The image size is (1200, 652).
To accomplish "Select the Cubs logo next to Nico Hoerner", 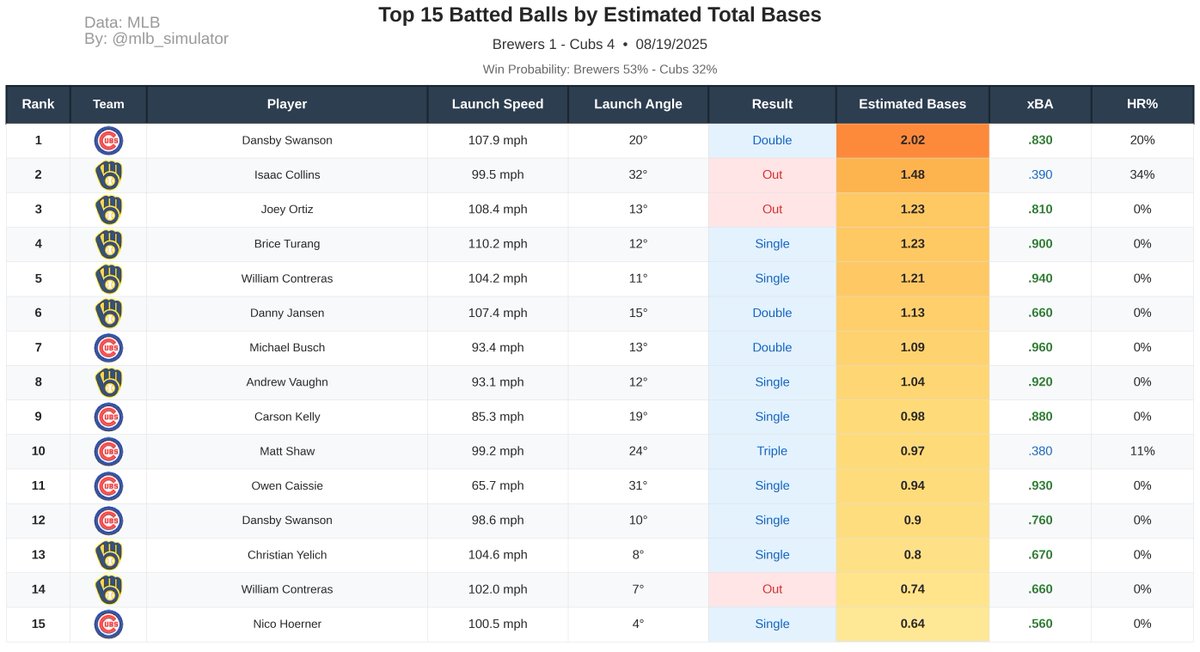I will tap(108, 623).
